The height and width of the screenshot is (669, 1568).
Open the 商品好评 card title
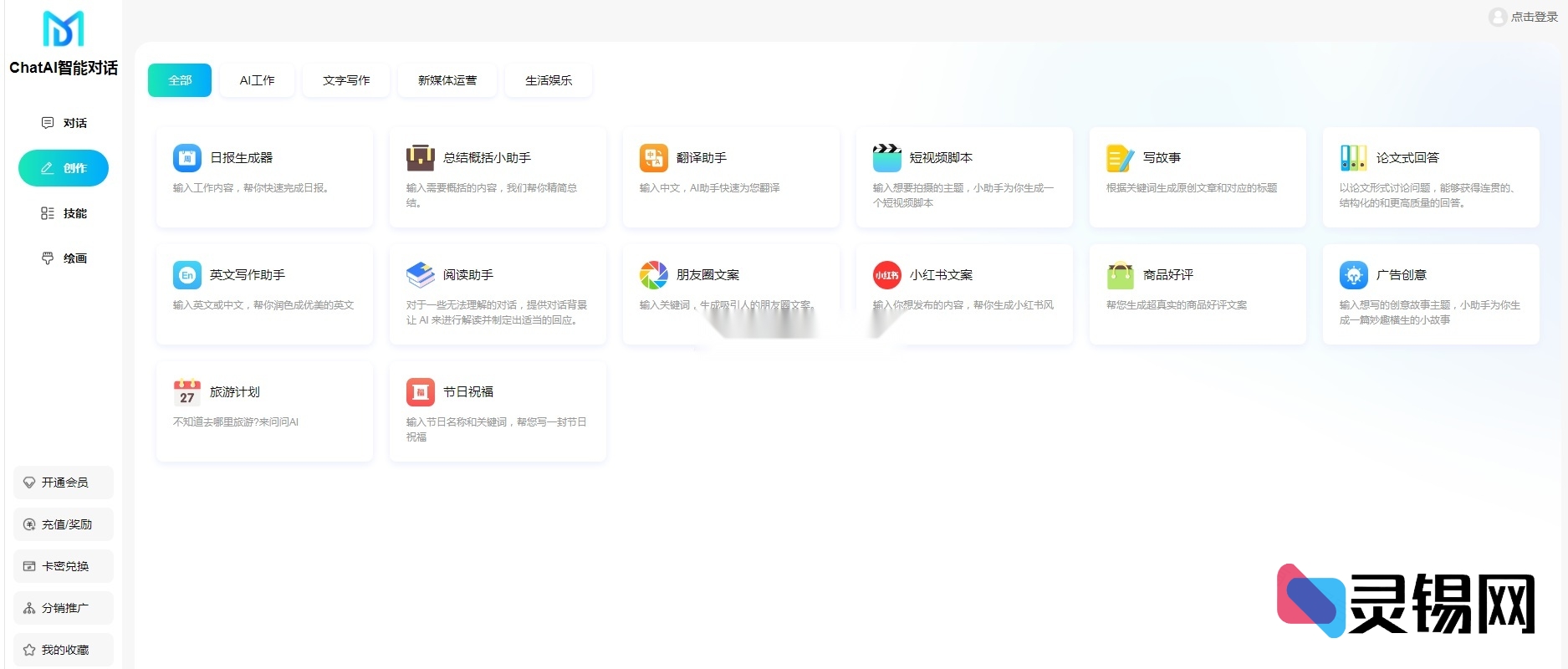point(1168,274)
